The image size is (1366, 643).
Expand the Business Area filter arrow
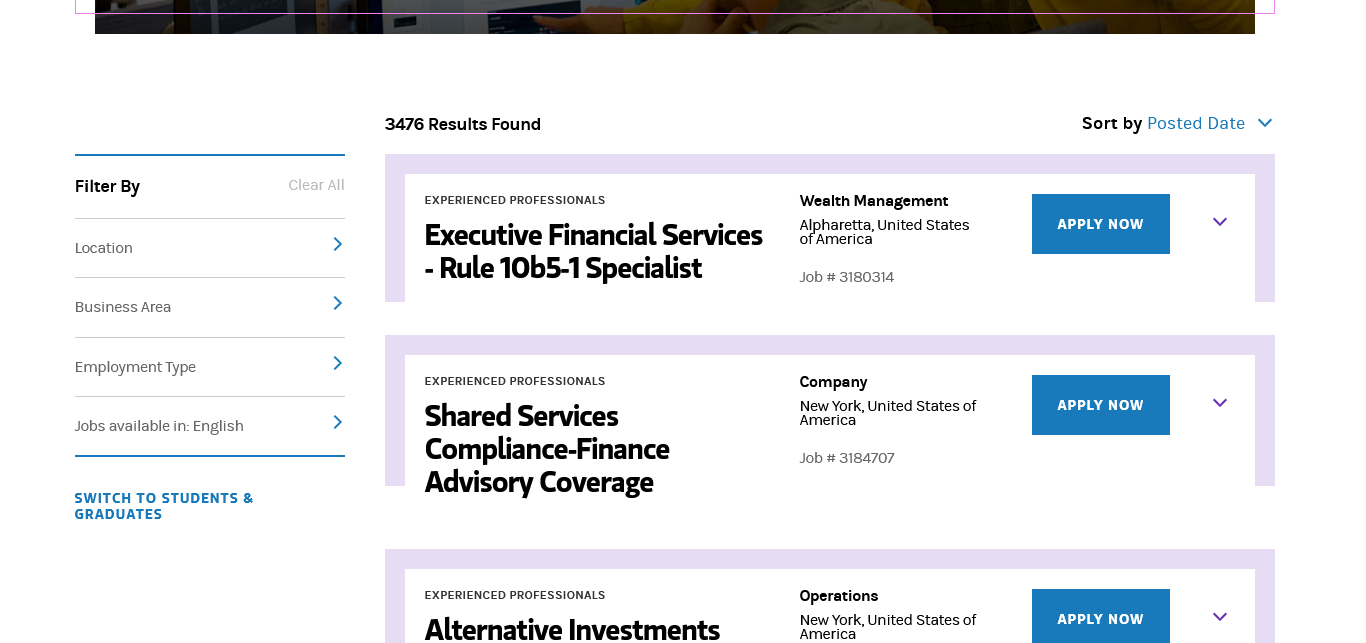click(x=337, y=304)
